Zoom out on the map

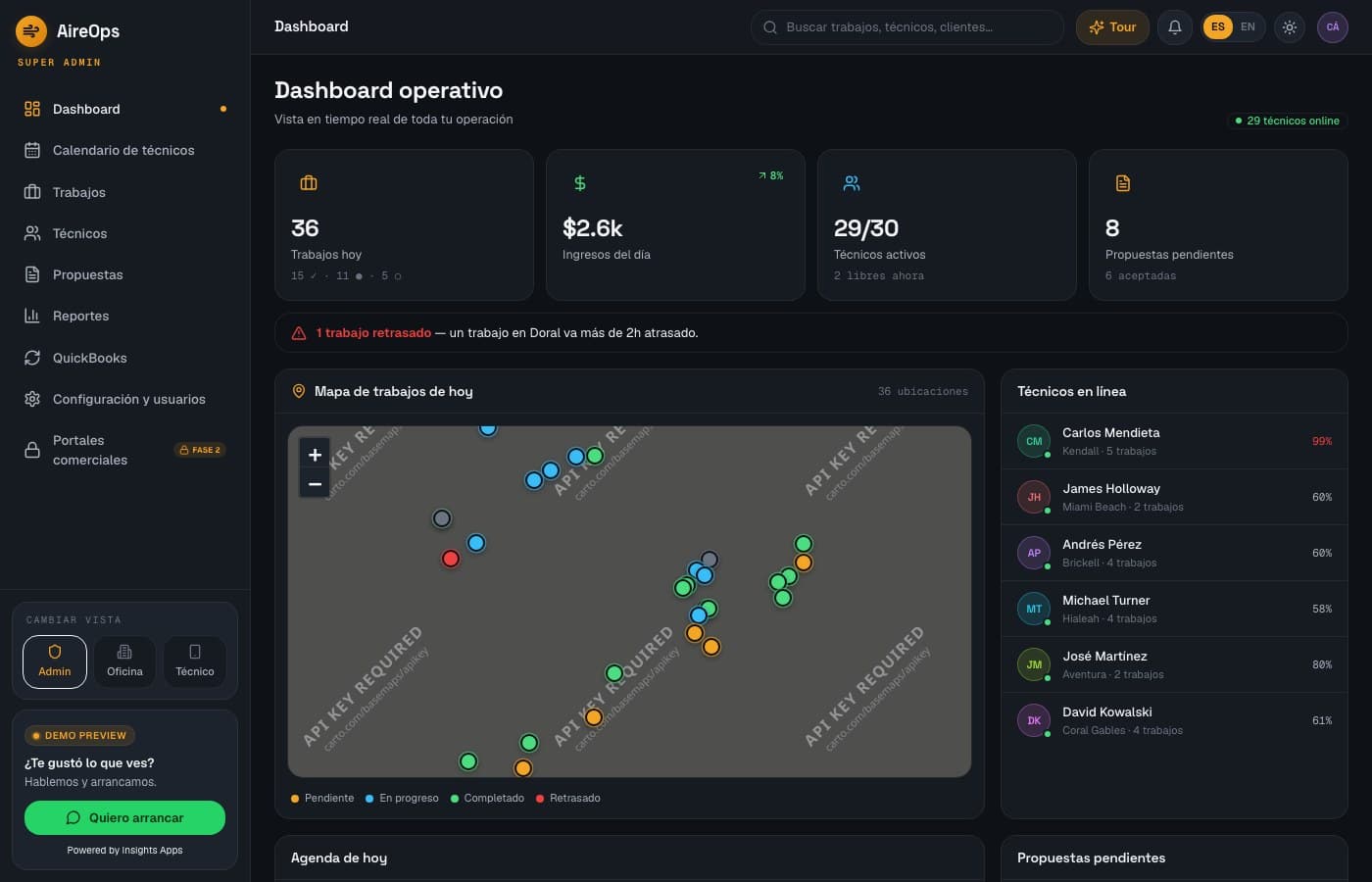point(315,483)
